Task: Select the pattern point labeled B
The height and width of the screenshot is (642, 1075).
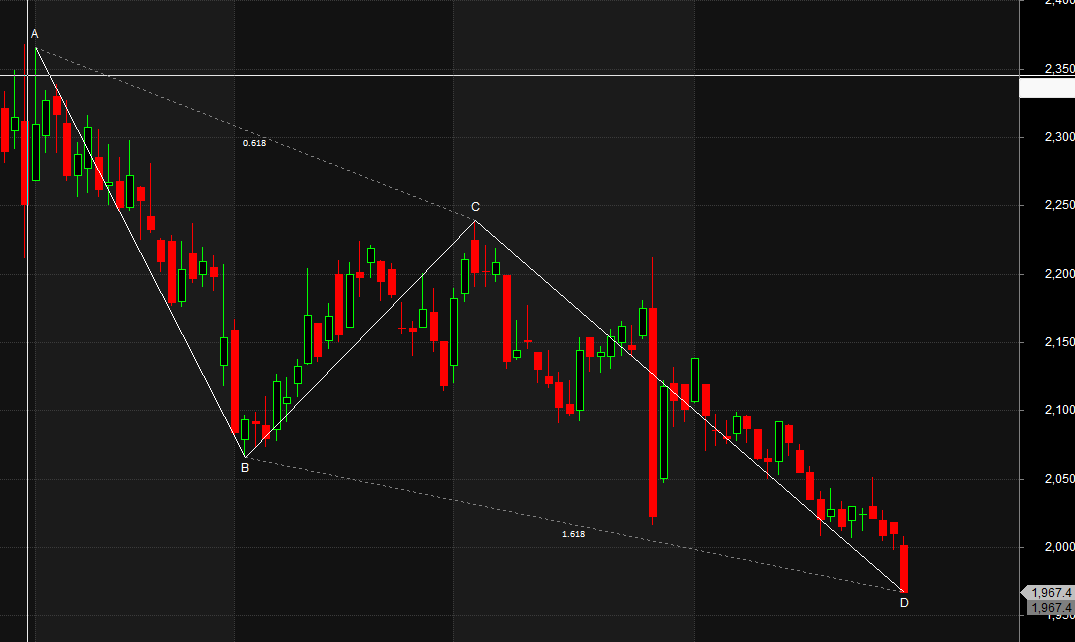Action: point(245,468)
